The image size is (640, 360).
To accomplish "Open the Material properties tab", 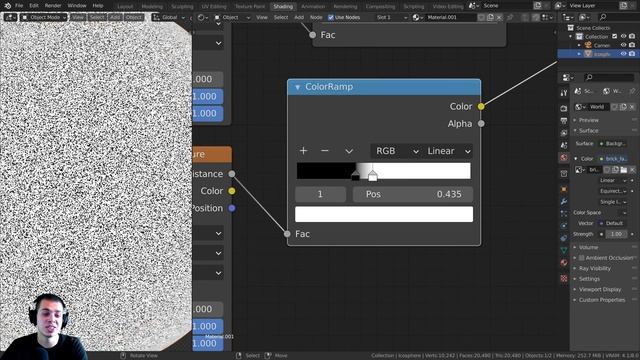I will point(564,262).
